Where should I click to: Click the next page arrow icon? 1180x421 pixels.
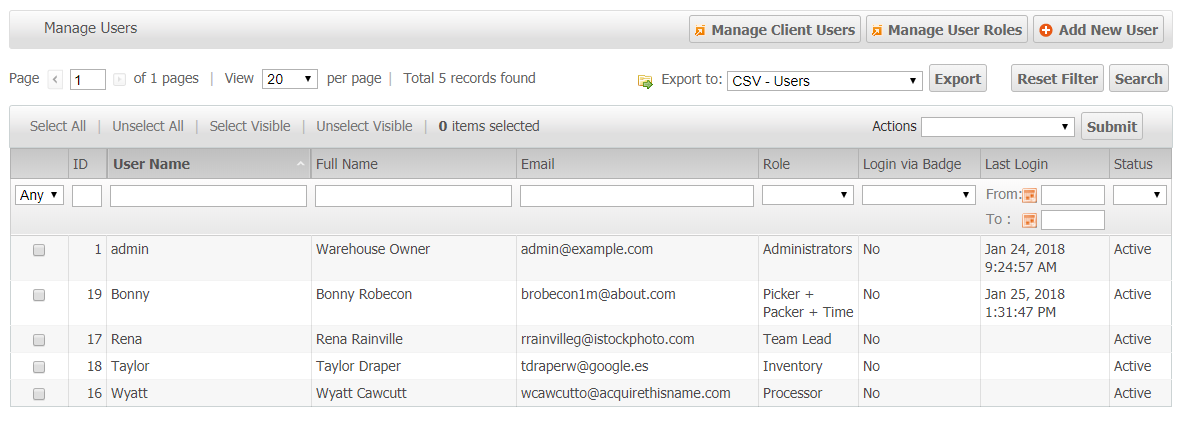tap(120, 79)
